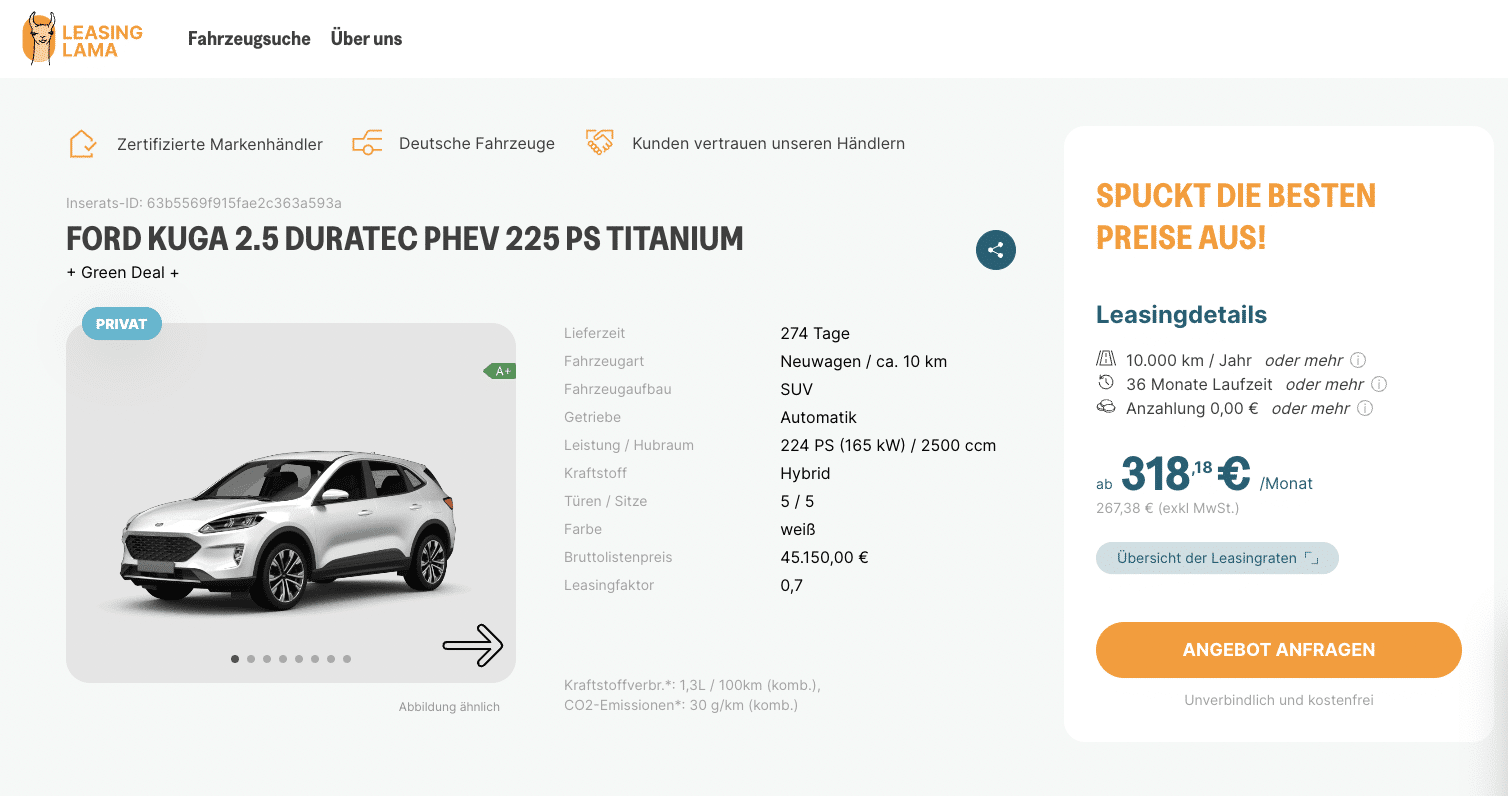The image size is (1508, 796).
Task: Click the round share icon button
Action: [x=995, y=250]
